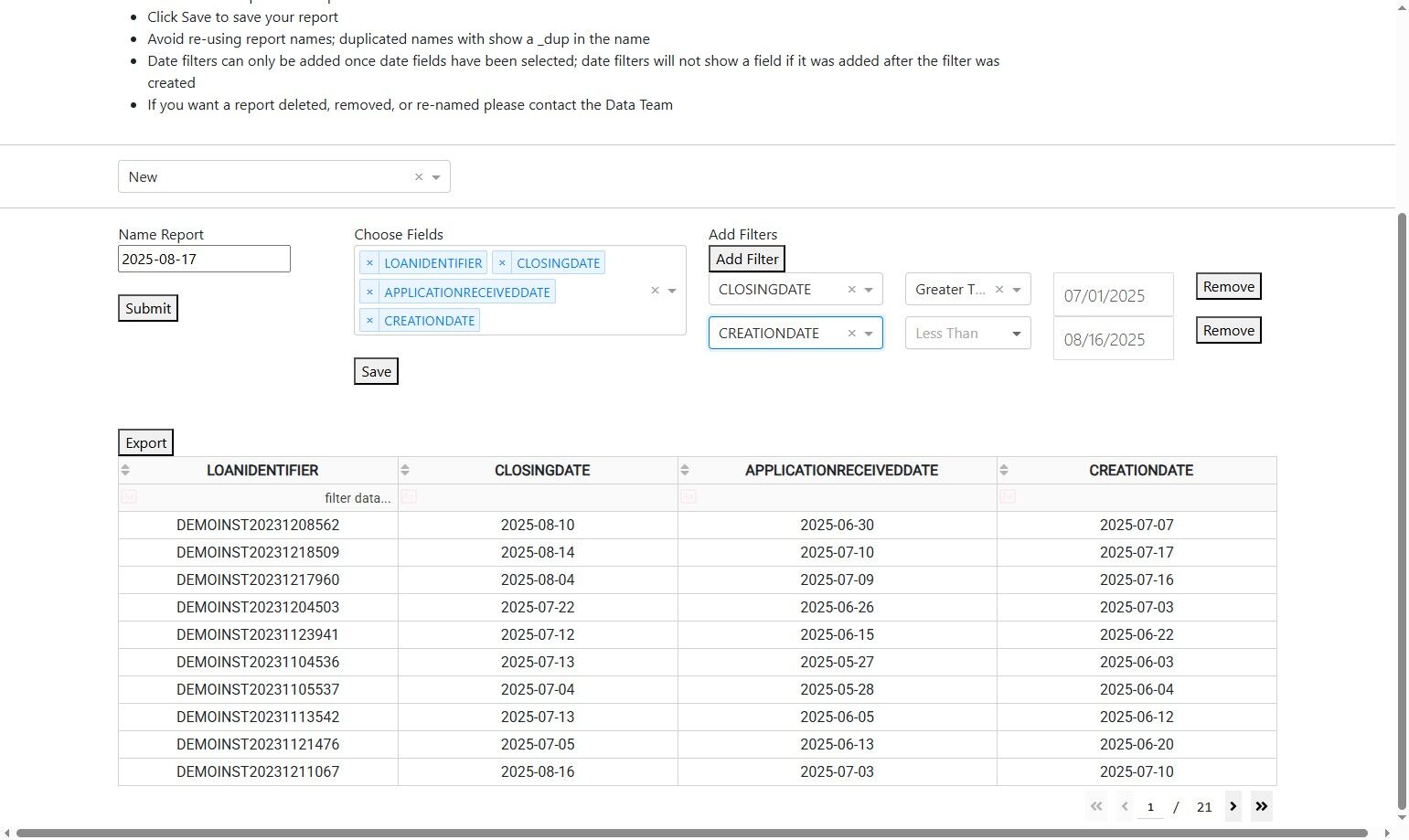The image size is (1409, 840).
Task: Click the "Choose Fields" label
Action: [399, 235]
